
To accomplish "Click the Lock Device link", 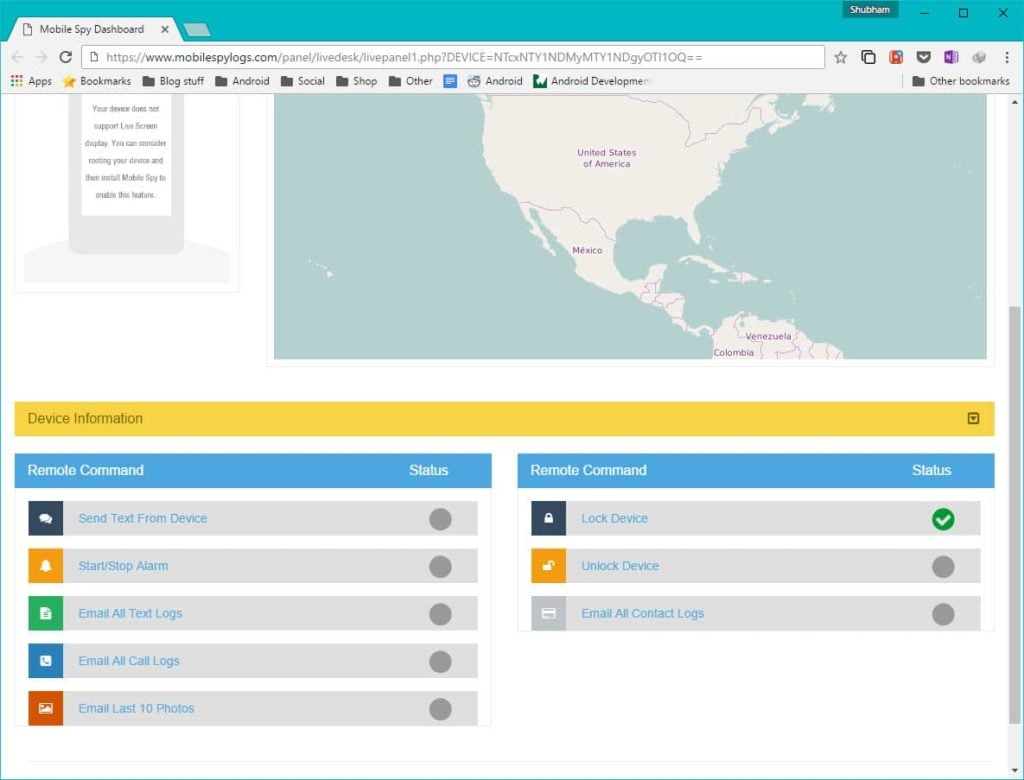I will coord(615,518).
